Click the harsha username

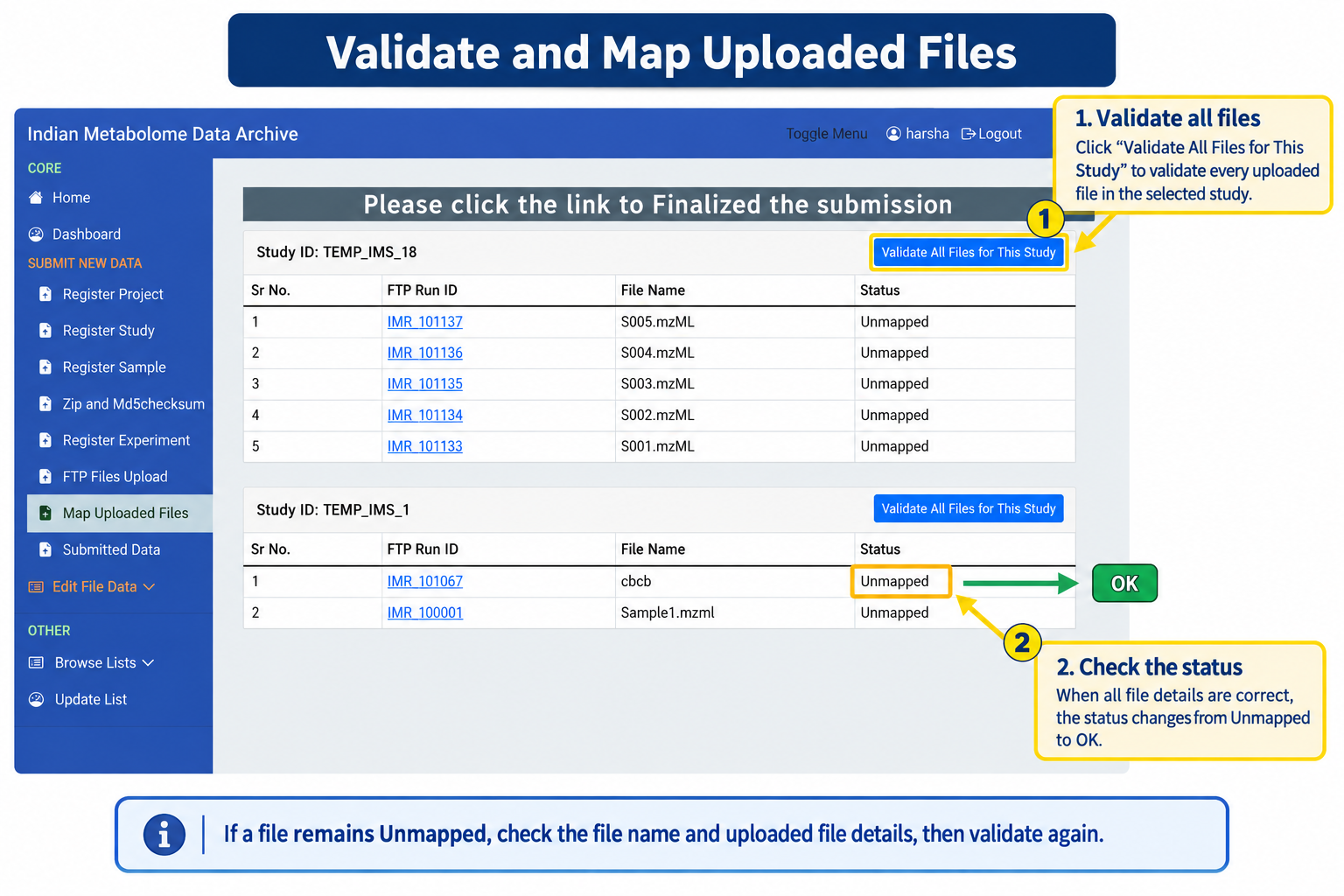927,134
